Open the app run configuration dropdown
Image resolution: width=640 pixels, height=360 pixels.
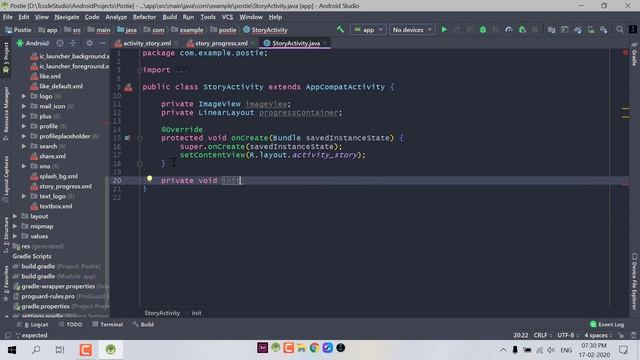(x=368, y=30)
